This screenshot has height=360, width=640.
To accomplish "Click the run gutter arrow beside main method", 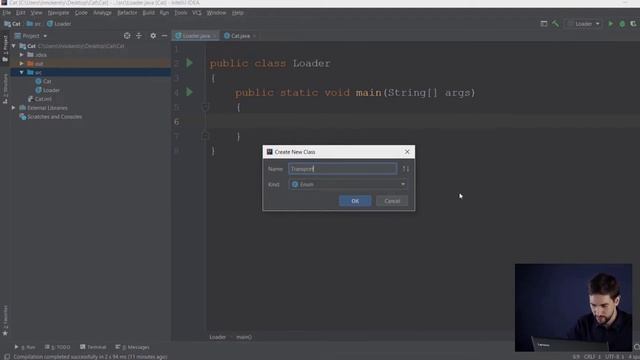I will pyautogui.click(x=189, y=92).
